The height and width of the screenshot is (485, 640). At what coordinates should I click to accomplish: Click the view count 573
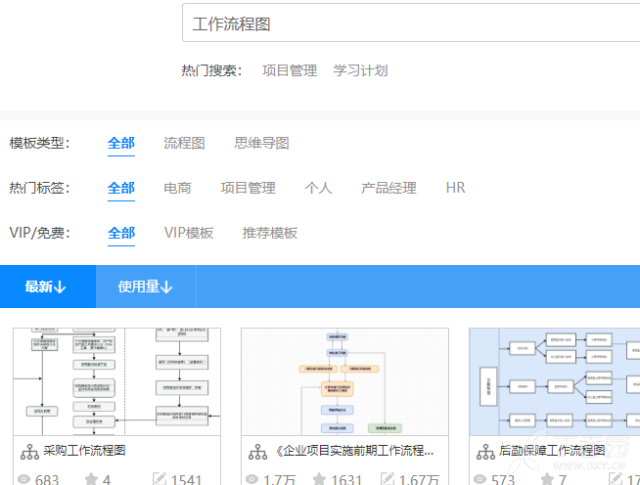[503, 479]
